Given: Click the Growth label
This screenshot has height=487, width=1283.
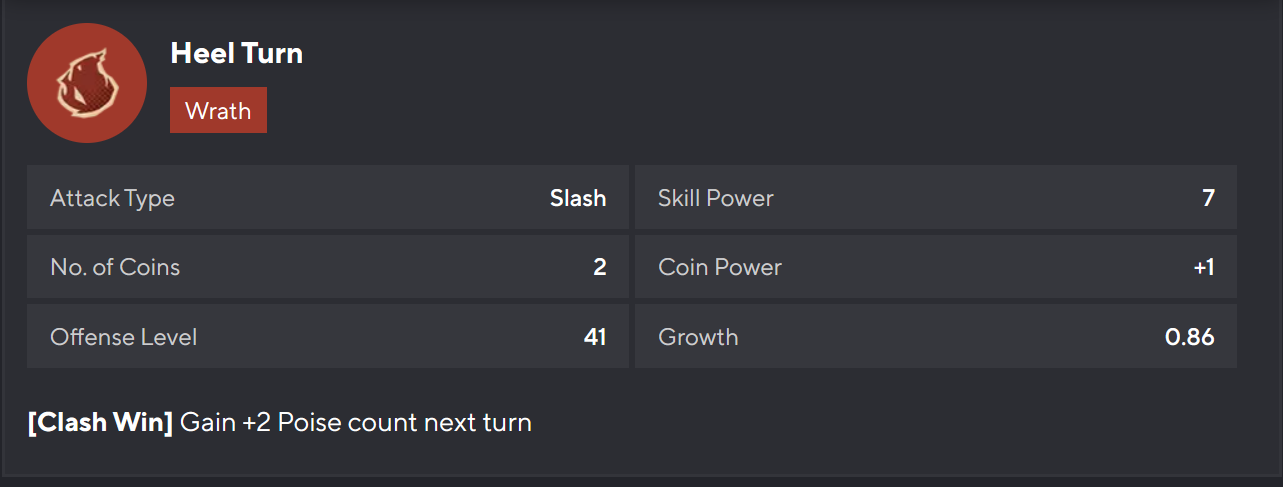Looking at the screenshot, I should (698, 337).
